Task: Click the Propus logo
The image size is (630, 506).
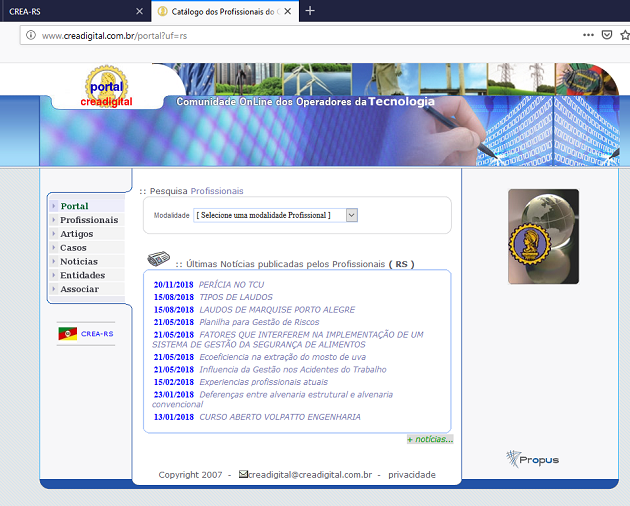Action: (x=532, y=459)
